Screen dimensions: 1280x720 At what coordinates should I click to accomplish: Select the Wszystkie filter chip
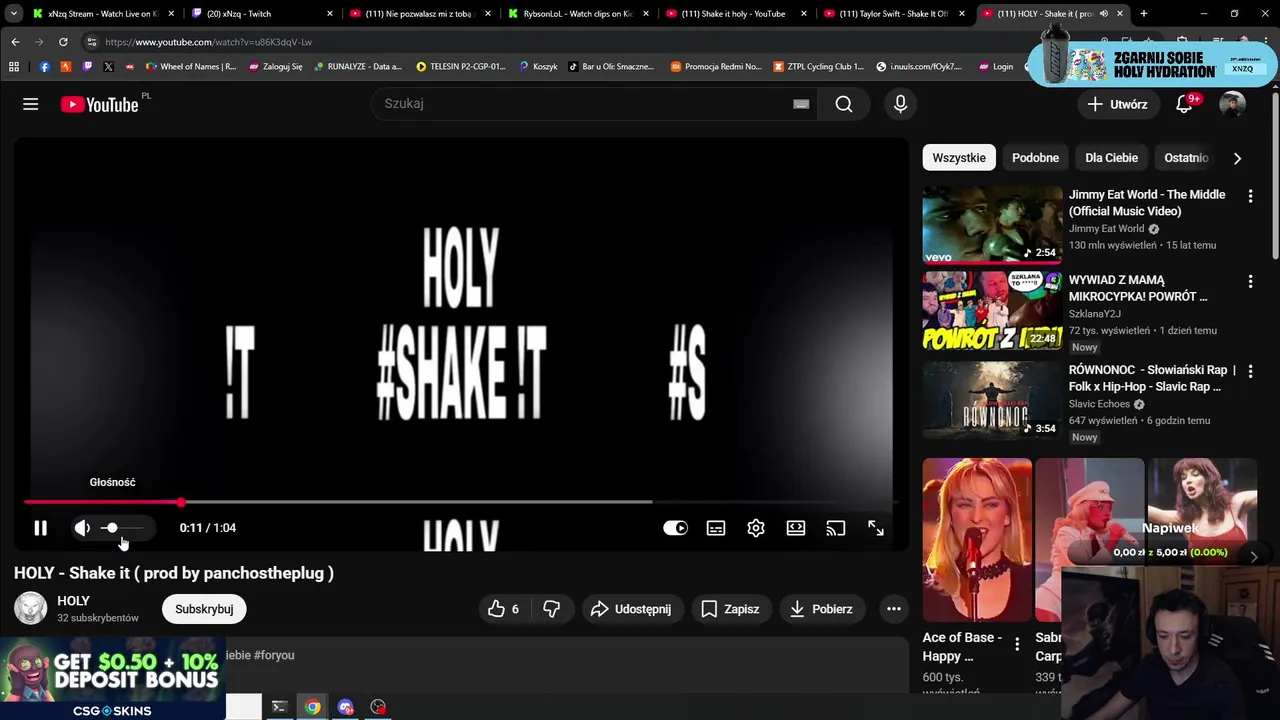959,158
